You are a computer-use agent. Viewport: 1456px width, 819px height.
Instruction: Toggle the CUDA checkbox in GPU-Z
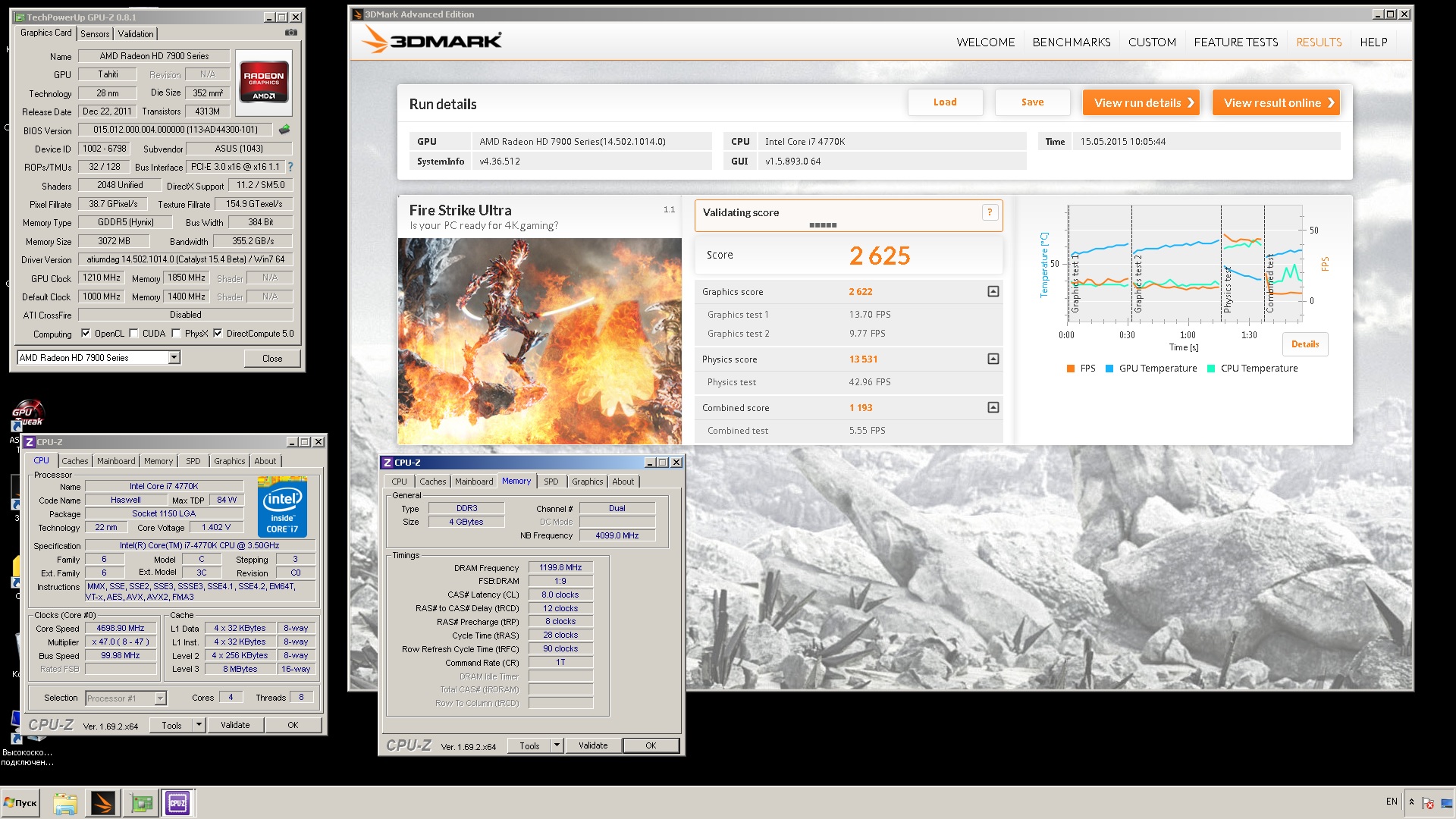pos(133,333)
